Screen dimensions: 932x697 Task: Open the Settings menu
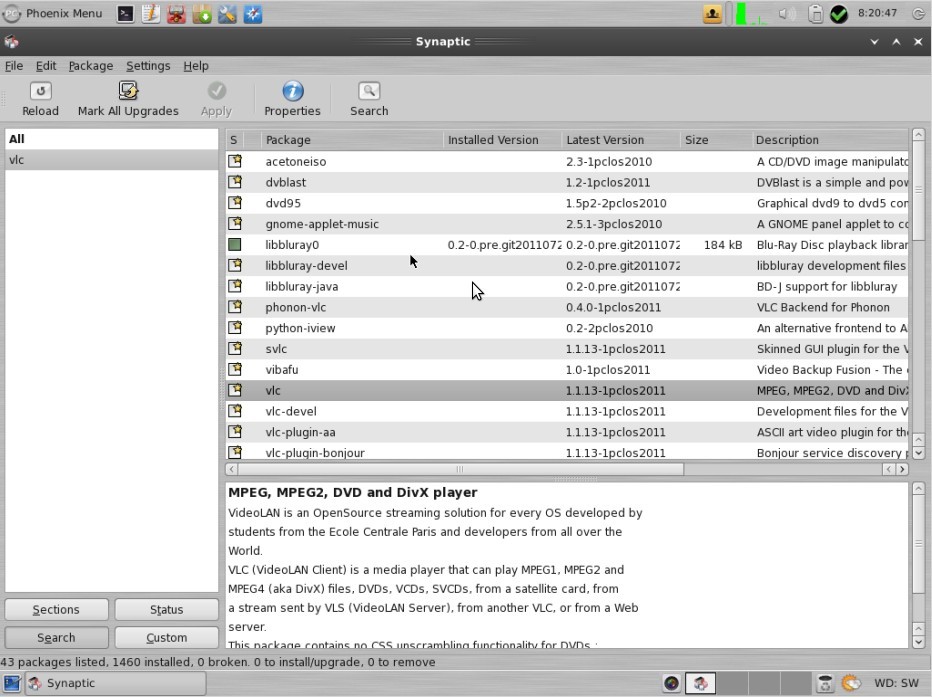point(148,66)
